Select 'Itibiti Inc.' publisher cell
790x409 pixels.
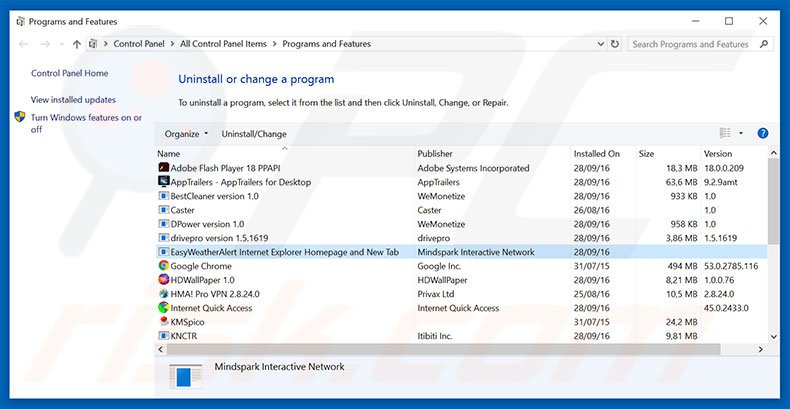pyautogui.click(x=435, y=336)
